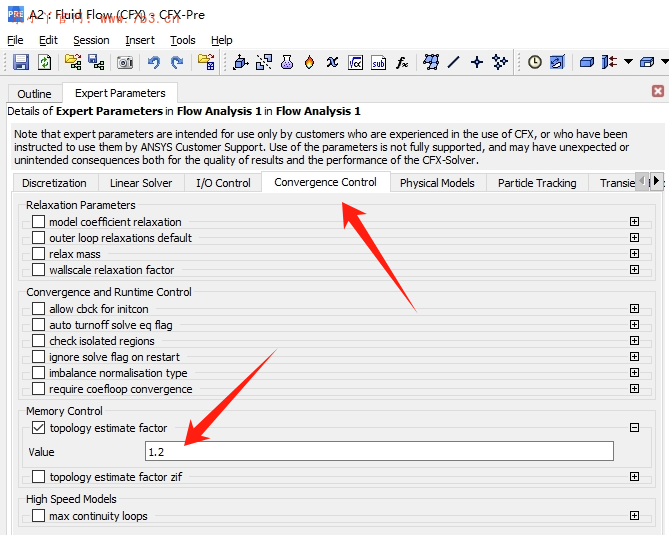669x535 pixels.
Task: Open the Physical Models tab
Action: tap(437, 183)
